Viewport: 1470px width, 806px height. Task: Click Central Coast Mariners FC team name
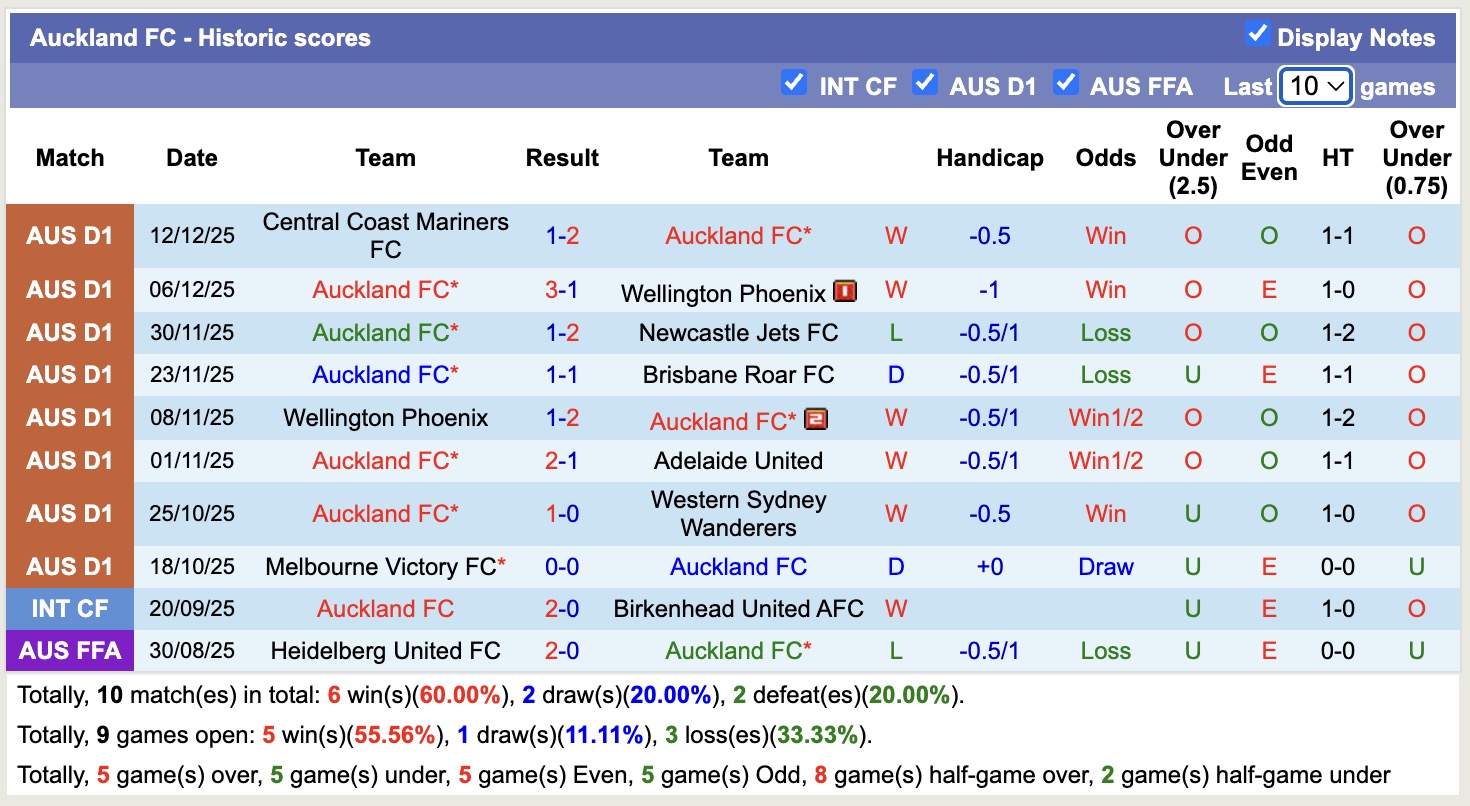[x=385, y=235]
